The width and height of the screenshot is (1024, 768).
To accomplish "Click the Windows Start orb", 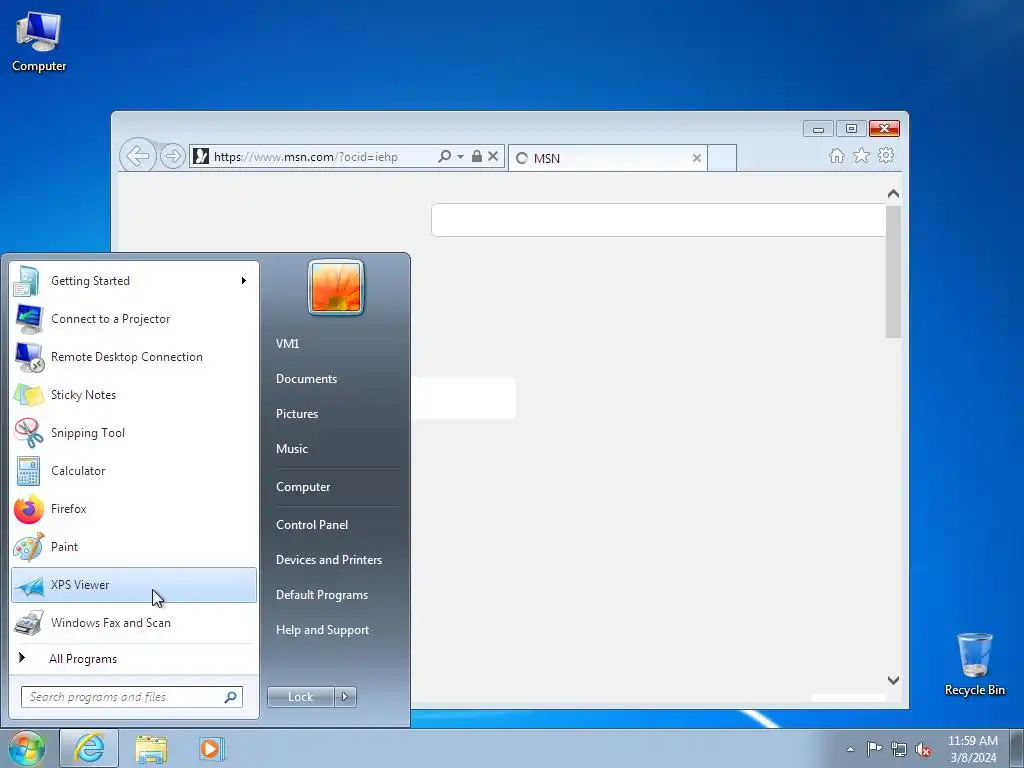I will 26,748.
